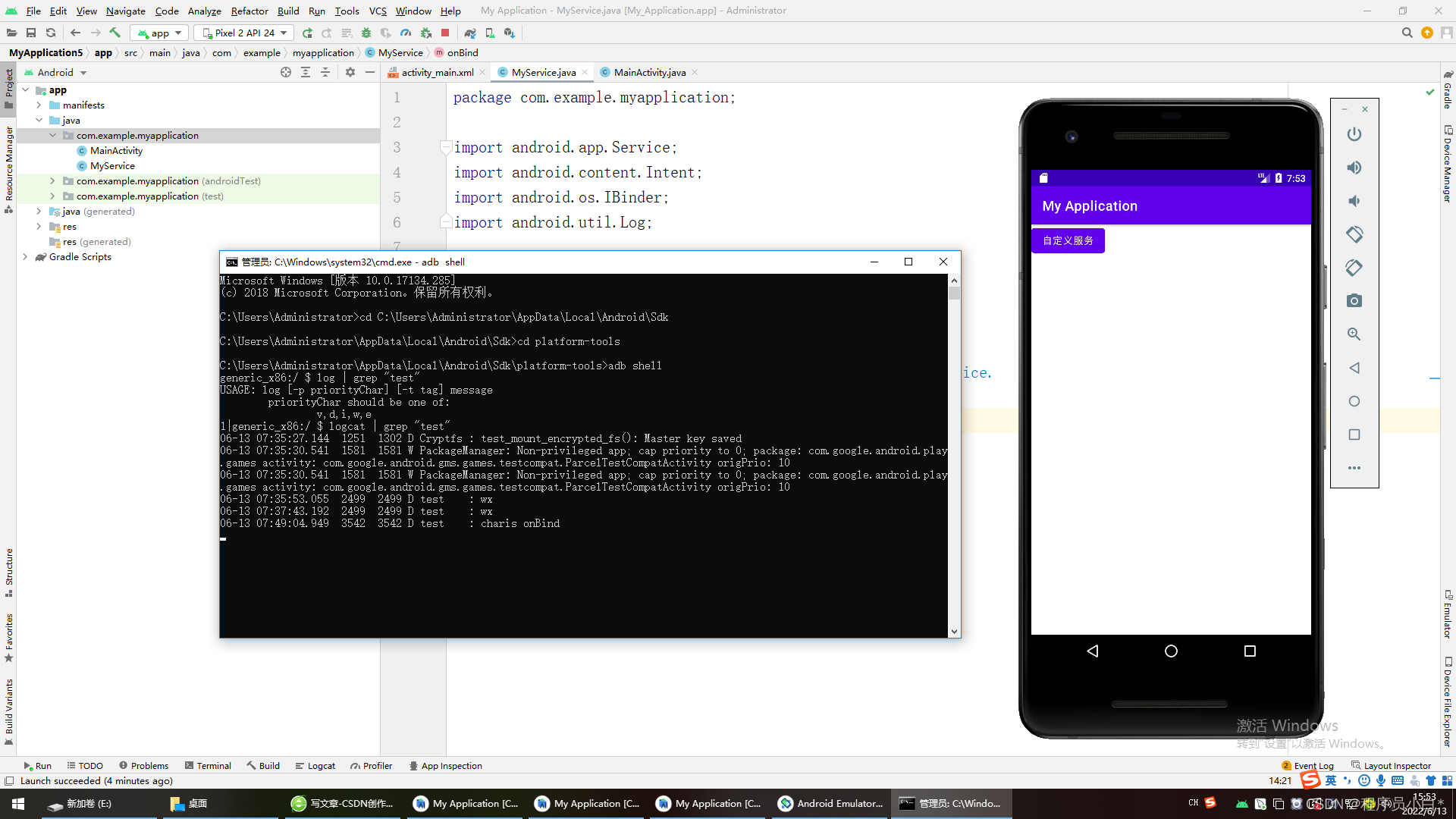Open the Pixel 2 API 24 device dropdown
The height and width of the screenshot is (819, 1456).
point(243,33)
